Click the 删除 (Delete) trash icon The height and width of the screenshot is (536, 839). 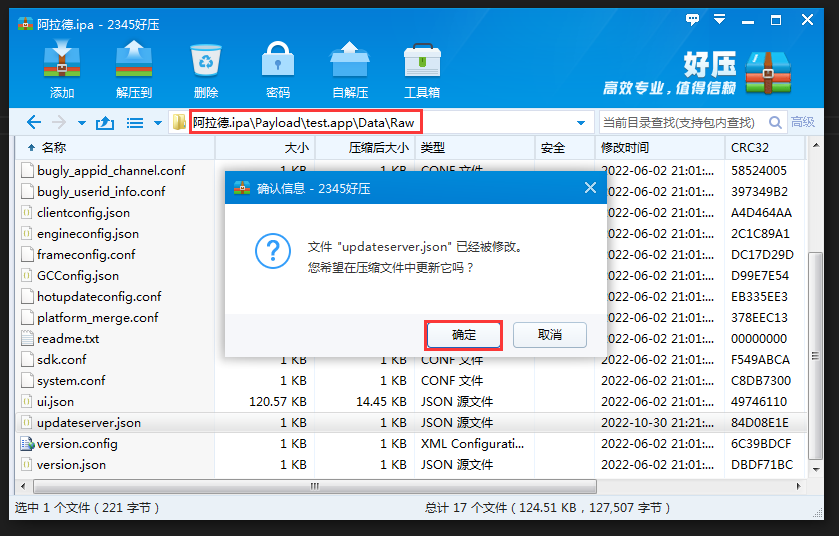206,70
